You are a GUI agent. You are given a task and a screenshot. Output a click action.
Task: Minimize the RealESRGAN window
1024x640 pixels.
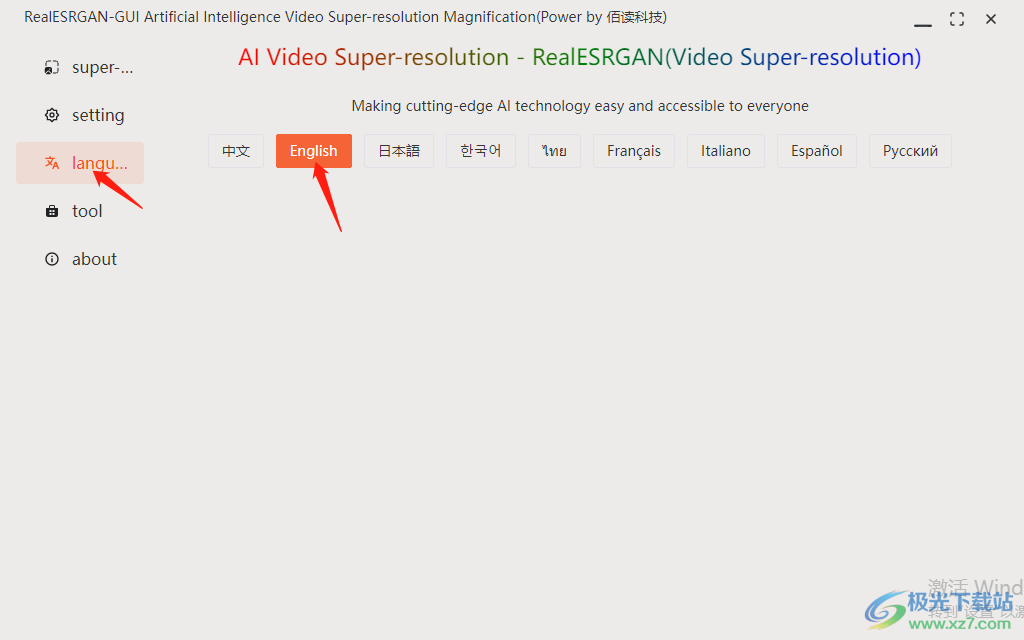923,20
